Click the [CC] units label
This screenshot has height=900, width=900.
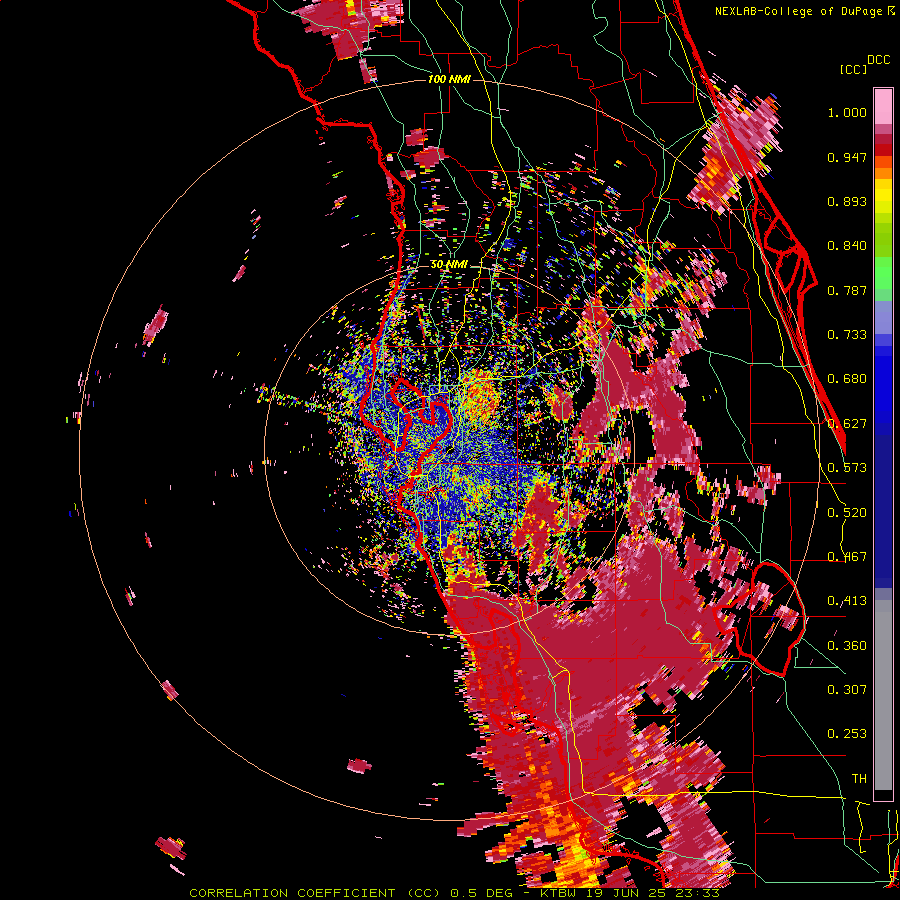pos(854,69)
